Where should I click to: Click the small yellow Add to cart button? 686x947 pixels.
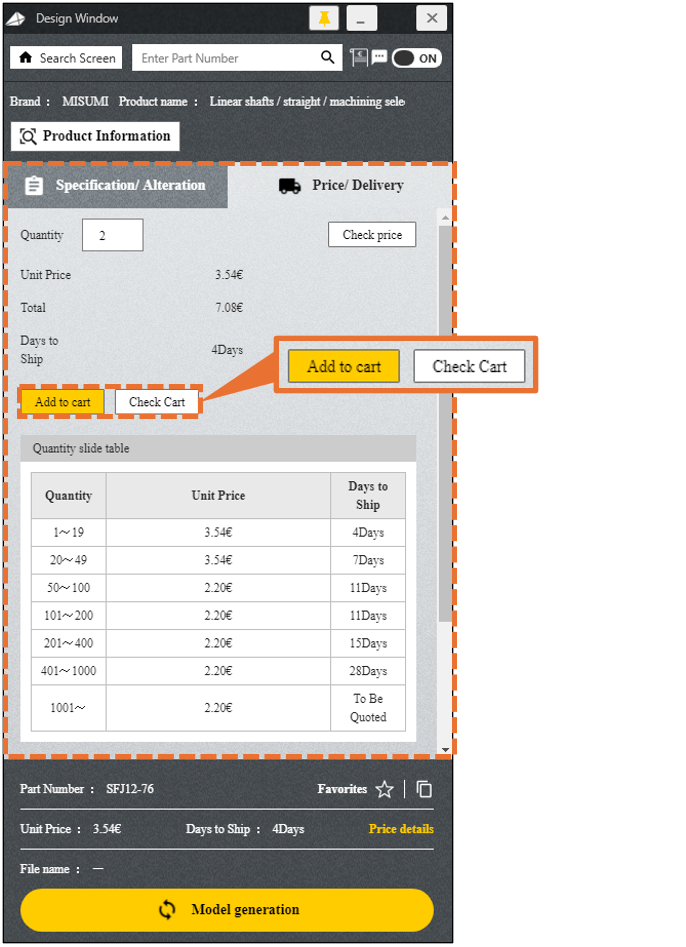[x=62, y=402]
